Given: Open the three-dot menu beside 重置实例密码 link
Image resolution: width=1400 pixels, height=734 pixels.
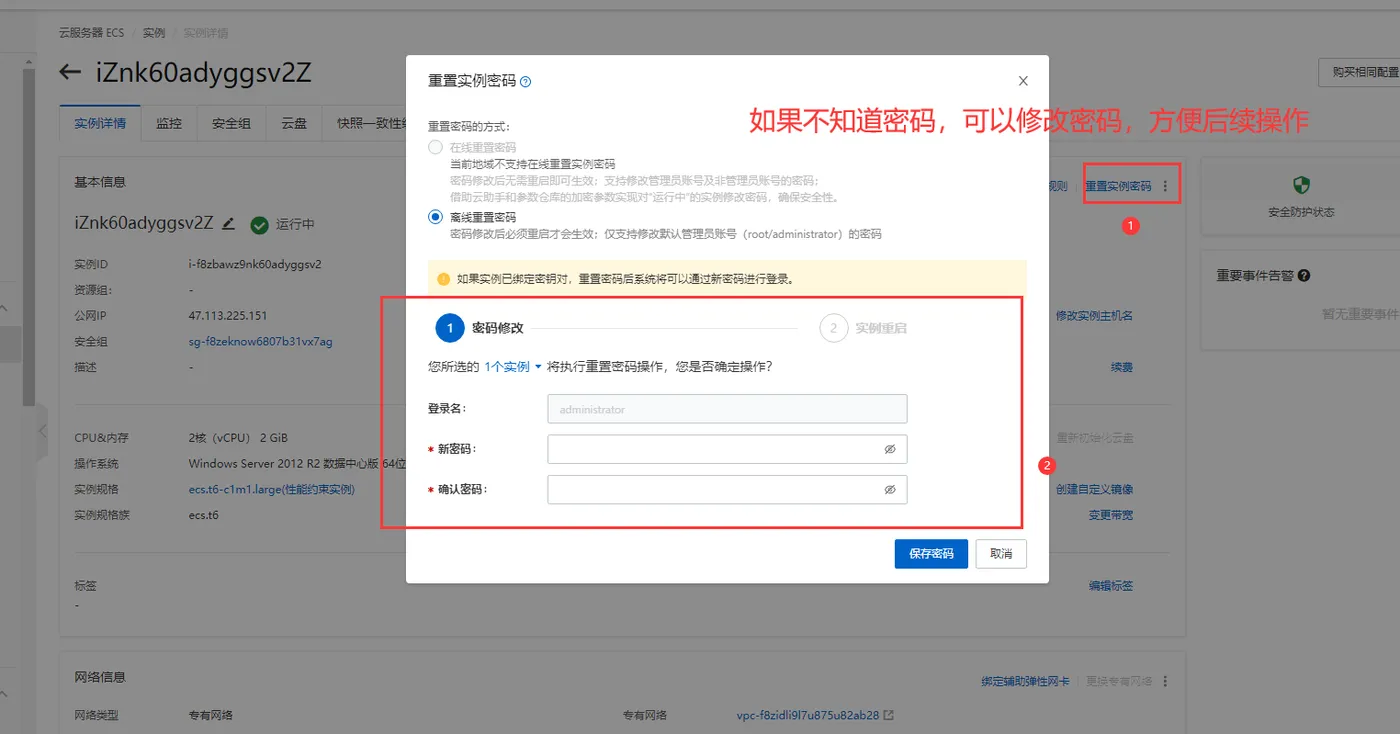Looking at the screenshot, I should pos(1165,187).
